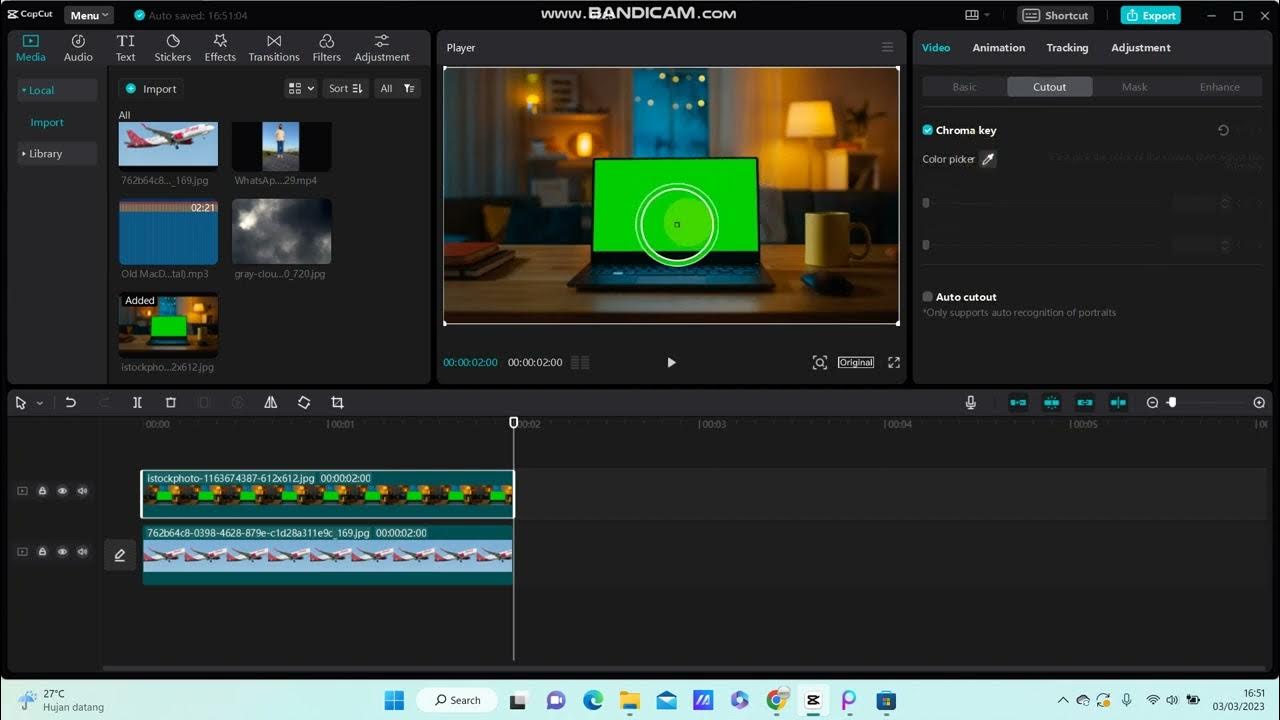Open the Menu dropdown
Image resolution: width=1280 pixels, height=720 pixels.
click(x=89, y=15)
